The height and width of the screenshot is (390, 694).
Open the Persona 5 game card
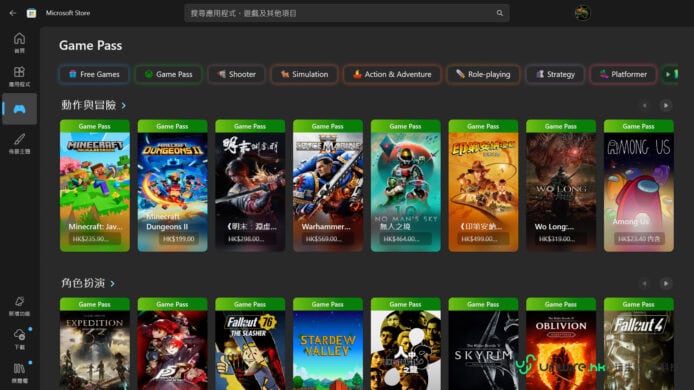pyautogui.click(x=173, y=344)
